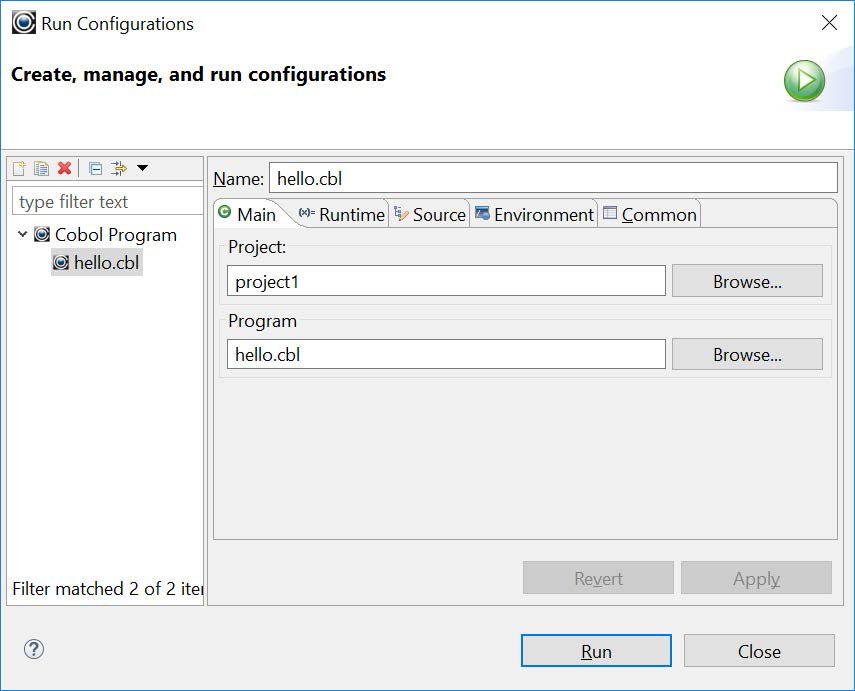Click the Help question mark icon
The image size is (855, 691).
33,650
